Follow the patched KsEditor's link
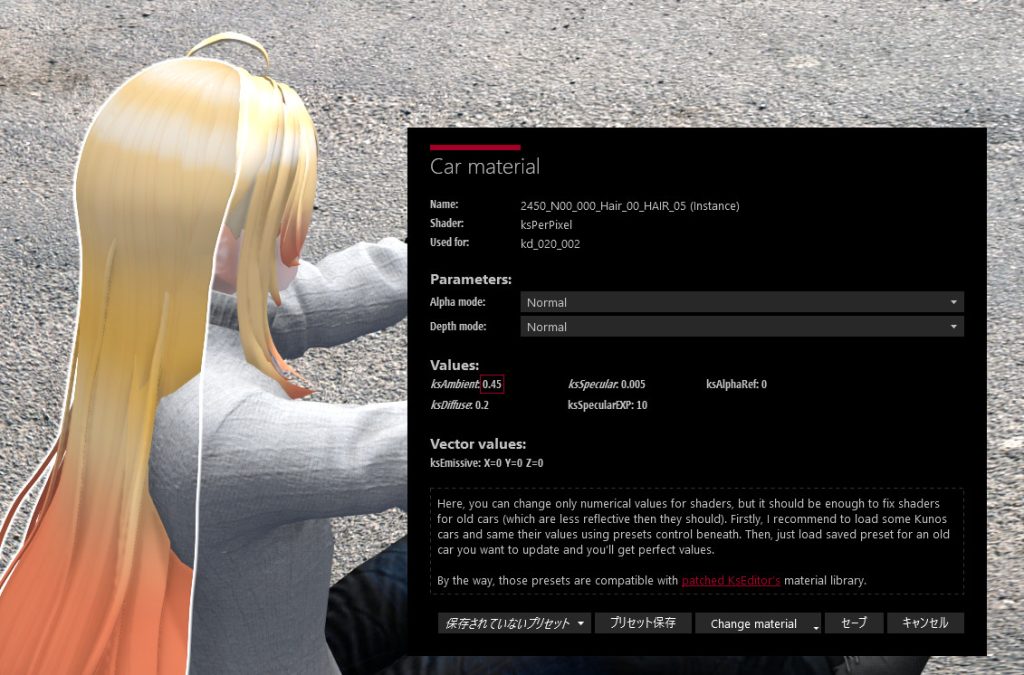 click(x=730, y=581)
